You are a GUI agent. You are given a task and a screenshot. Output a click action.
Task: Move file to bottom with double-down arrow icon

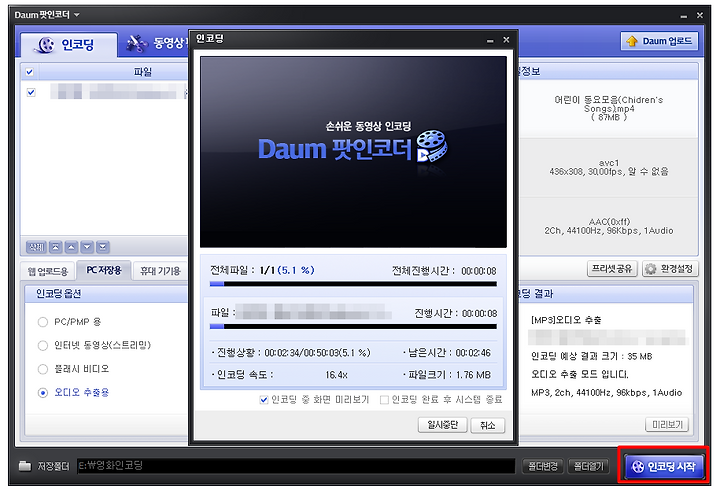click(103, 247)
